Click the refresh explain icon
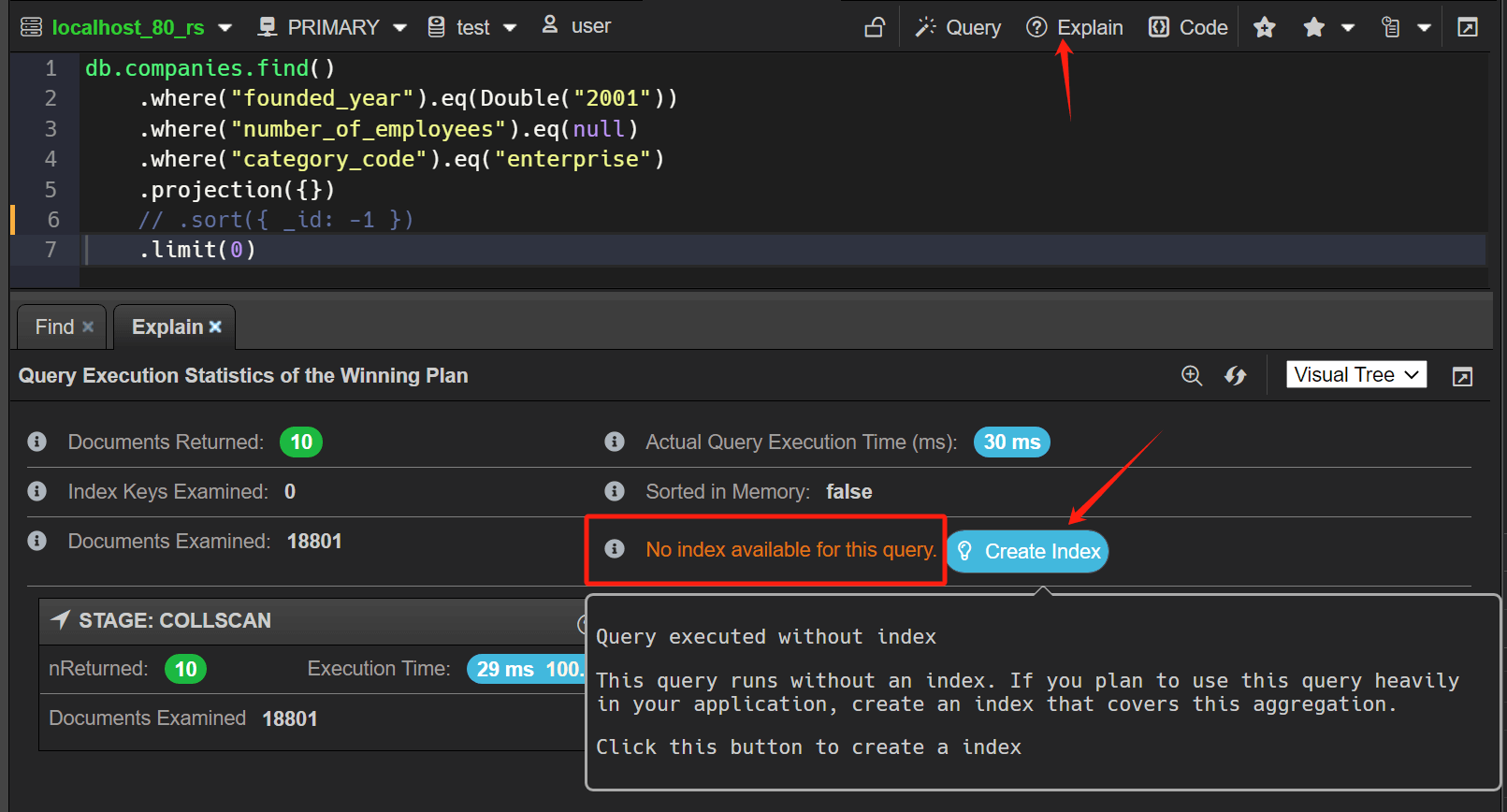The width and height of the screenshot is (1507, 812). point(1236,375)
